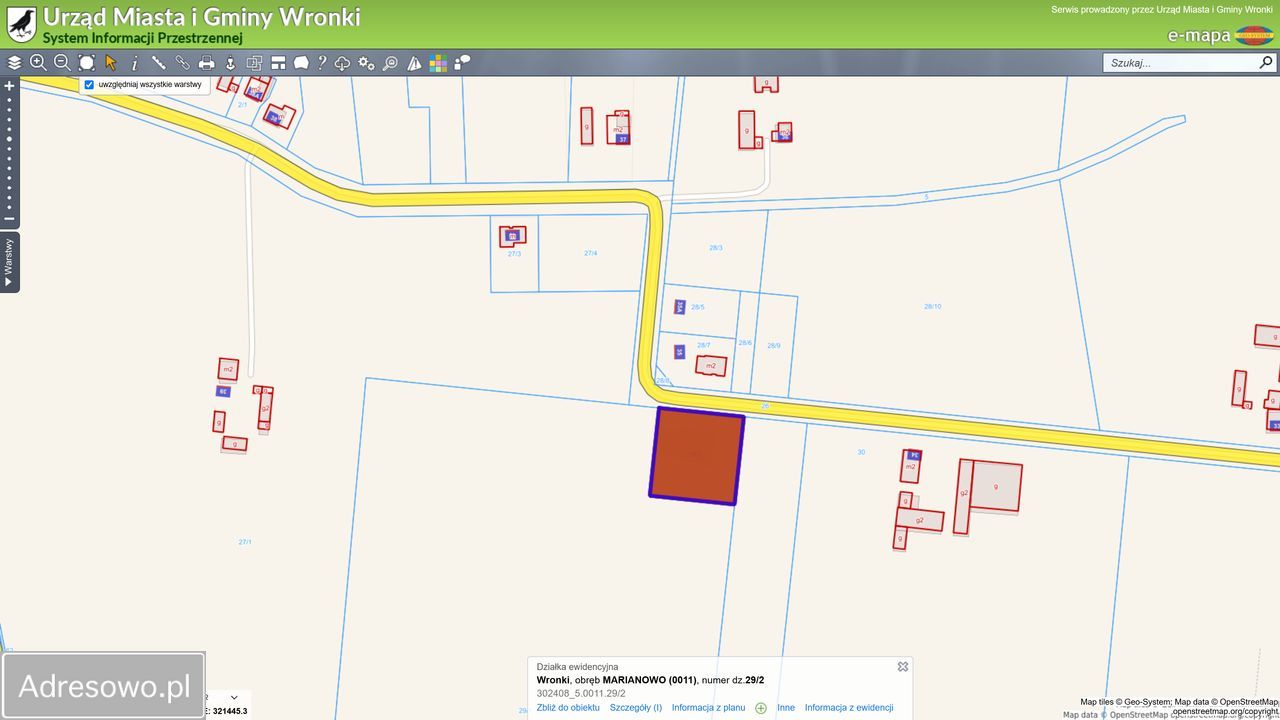1280x720 pixels.
Task: Click the search-on-map magnifier icon
Action: coord(390,63)
